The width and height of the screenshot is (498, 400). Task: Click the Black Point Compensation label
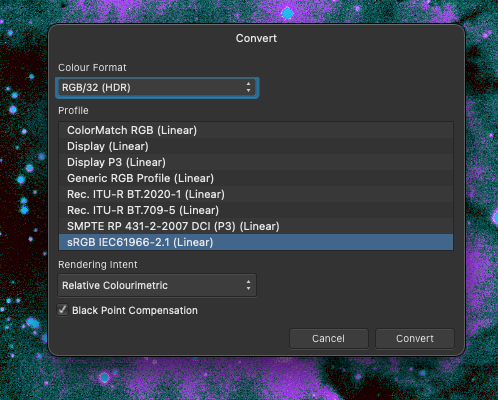[x=135, y=311]
